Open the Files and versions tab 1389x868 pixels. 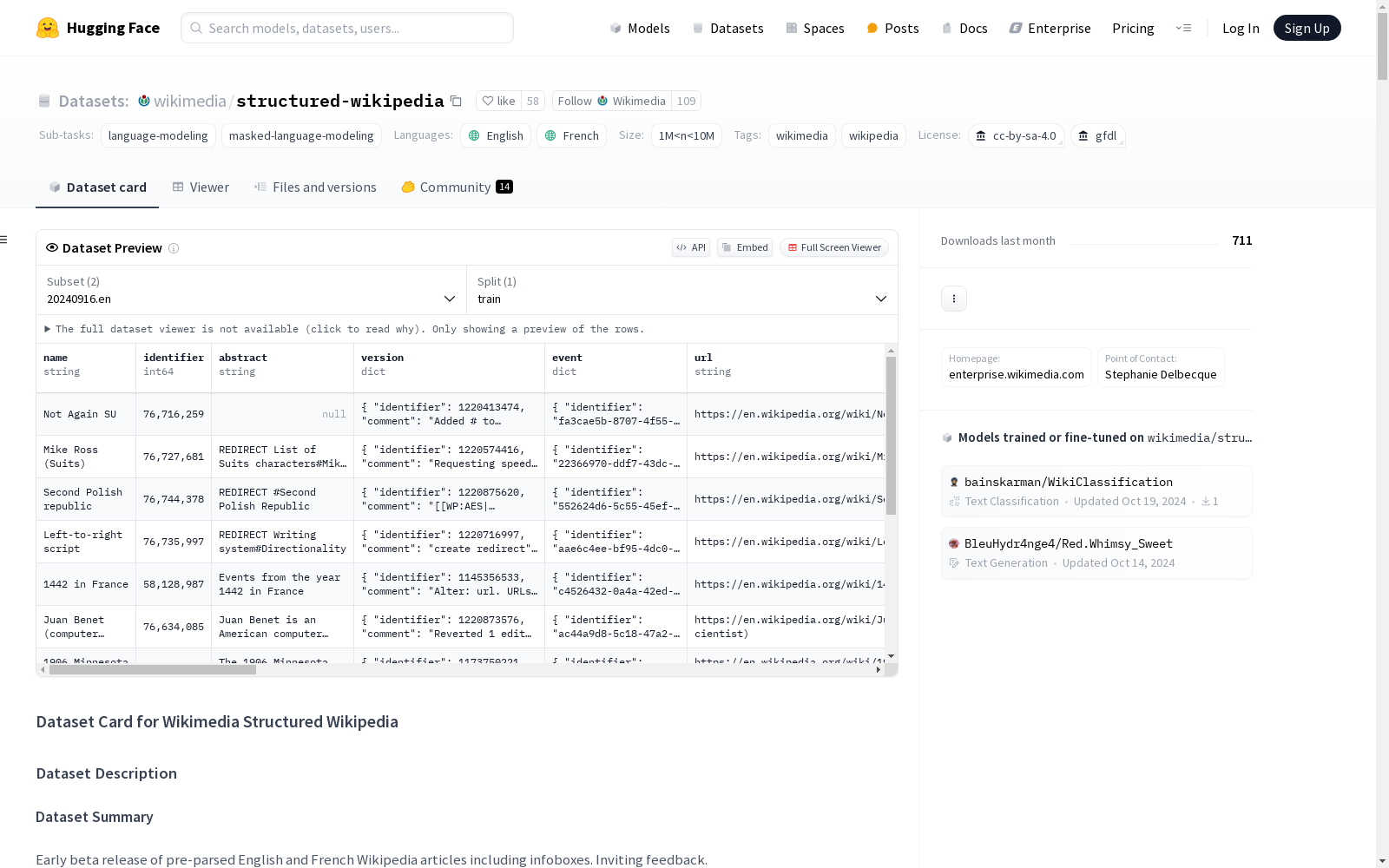315,187
